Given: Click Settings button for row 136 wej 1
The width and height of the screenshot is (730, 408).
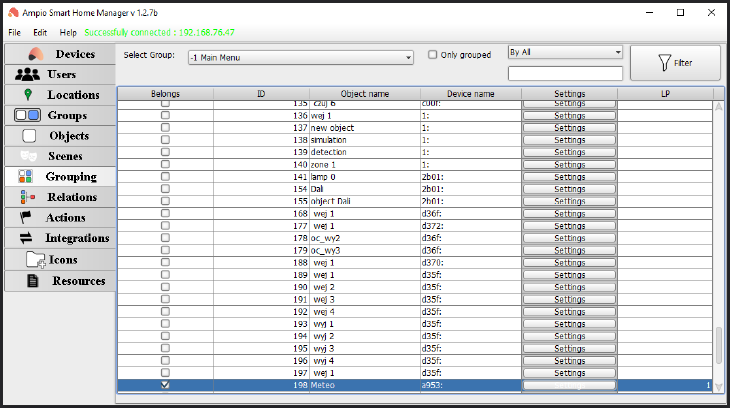Looking at the screenshot, I should click(x=569, y=116).
